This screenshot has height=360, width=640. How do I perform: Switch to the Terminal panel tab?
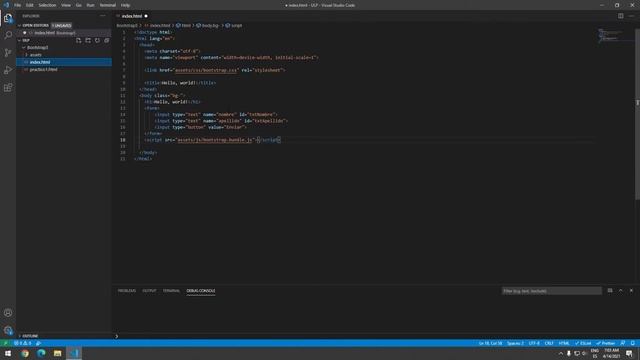[x=171, y=291]
